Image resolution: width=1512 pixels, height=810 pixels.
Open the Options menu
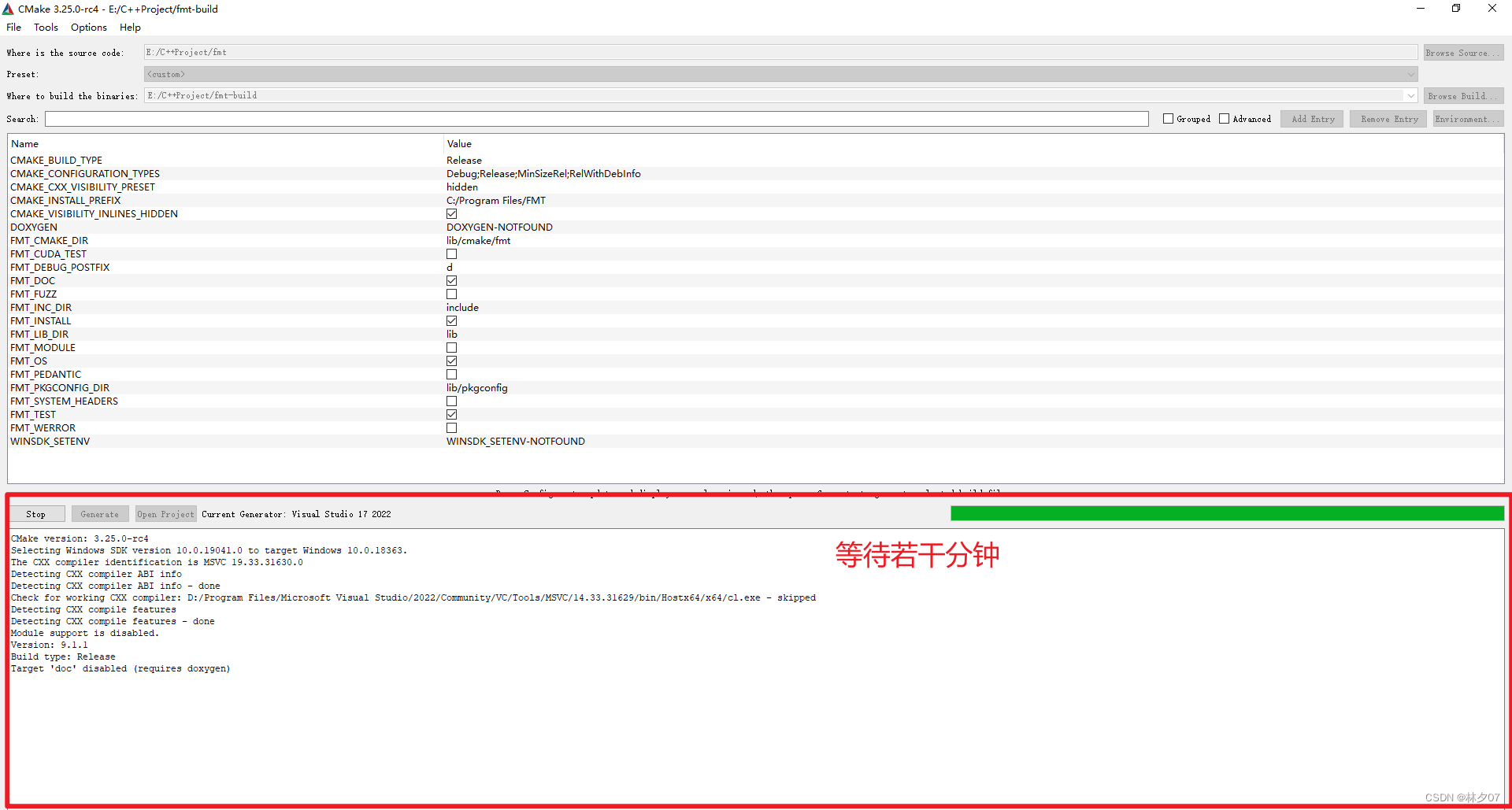click(x=88, y=28)
